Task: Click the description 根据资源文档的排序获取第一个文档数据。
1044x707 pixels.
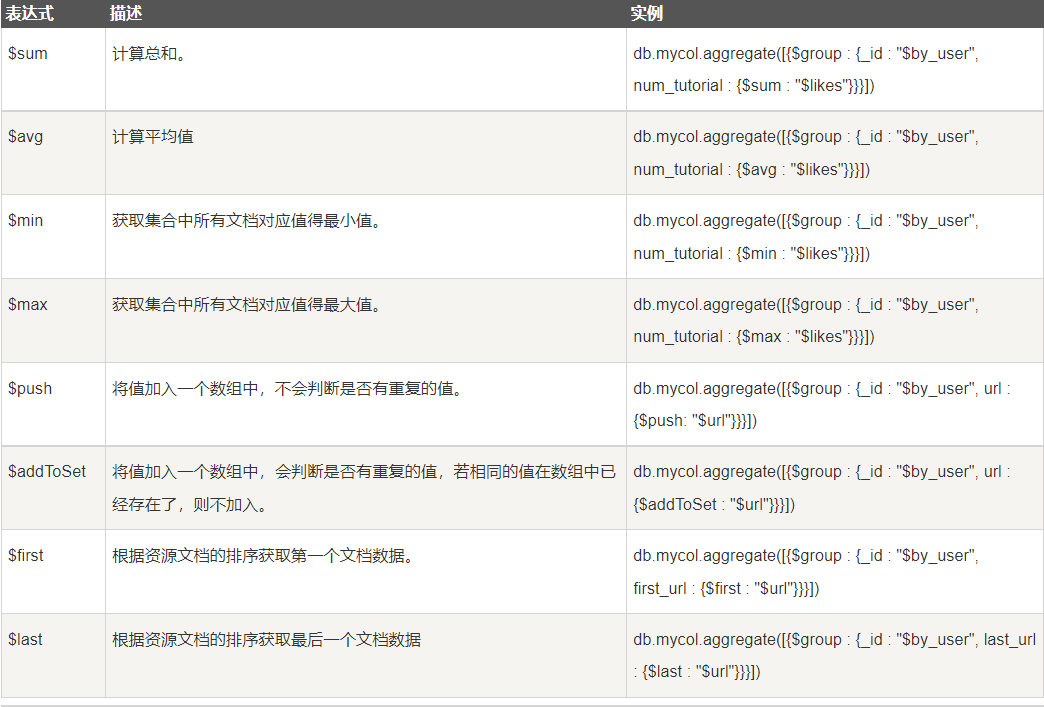Action: click(x=264, y=556)
